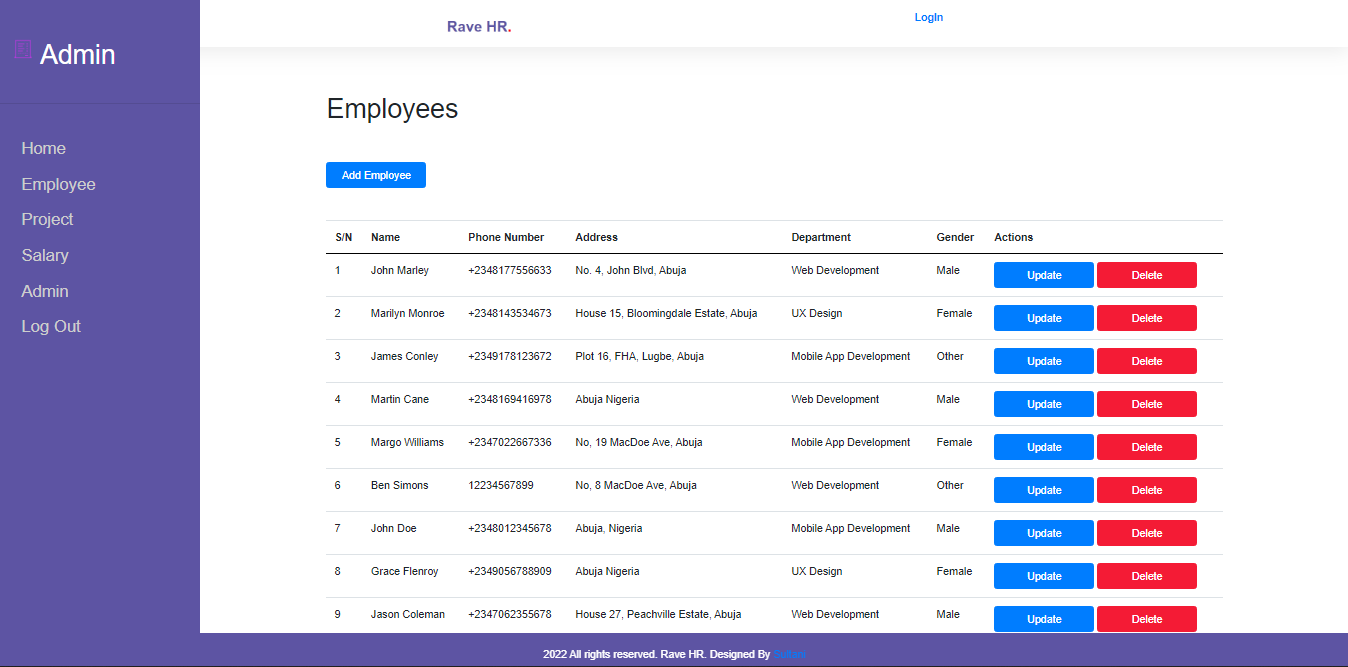The width and height of the screenshot is (1348, 667).
Task: Click the Rave HR. brand link
Action: tap(479, 27)
